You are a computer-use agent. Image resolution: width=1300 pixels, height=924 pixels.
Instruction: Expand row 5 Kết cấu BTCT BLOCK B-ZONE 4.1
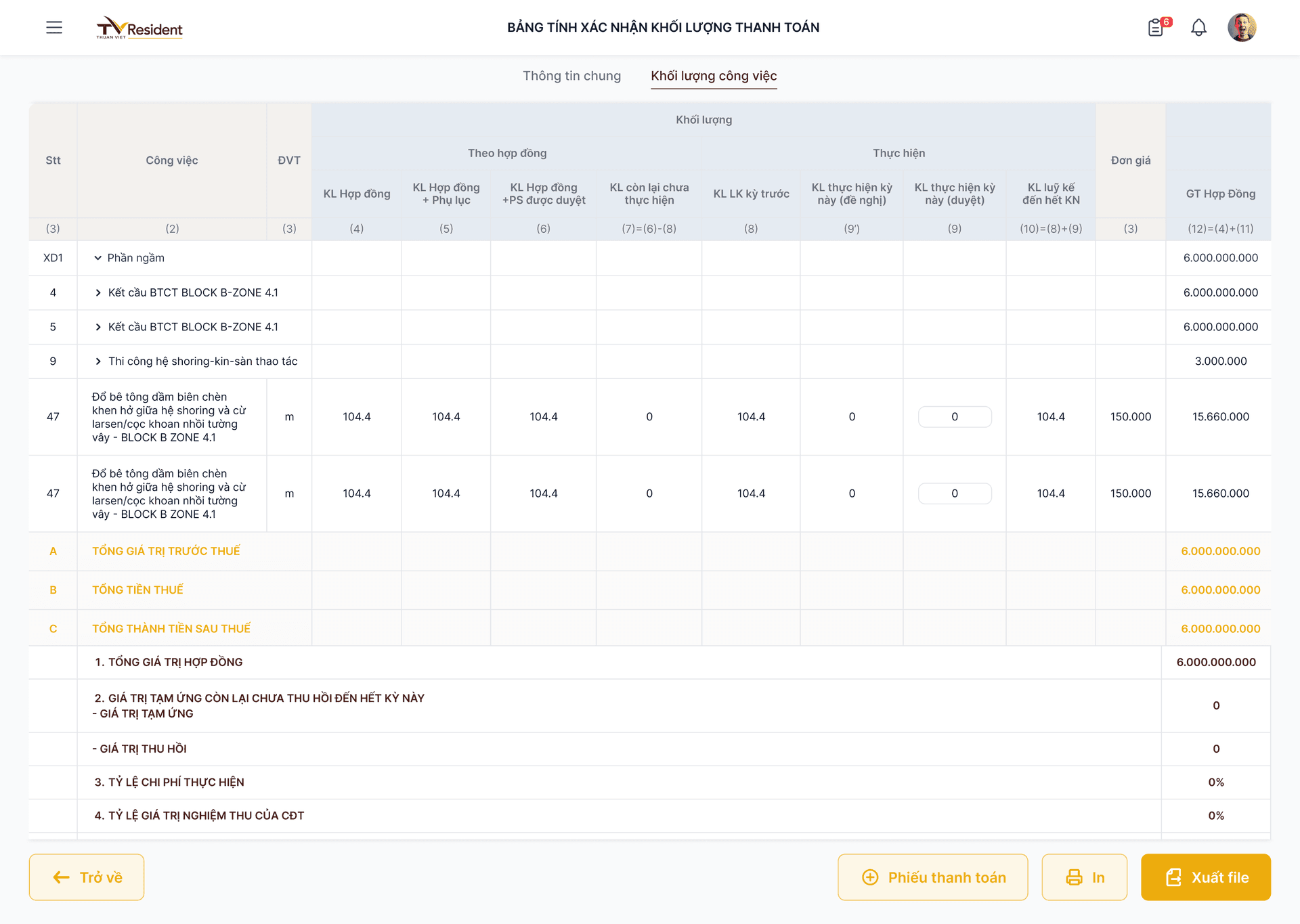(98, 327)
